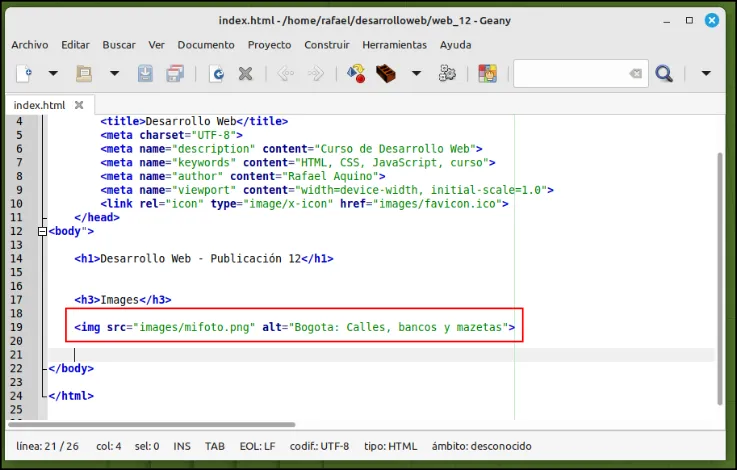The height and width of the screenshot is (470, 737).
Task: Create a new file with toolbar icon
Action: pos(24,74)
